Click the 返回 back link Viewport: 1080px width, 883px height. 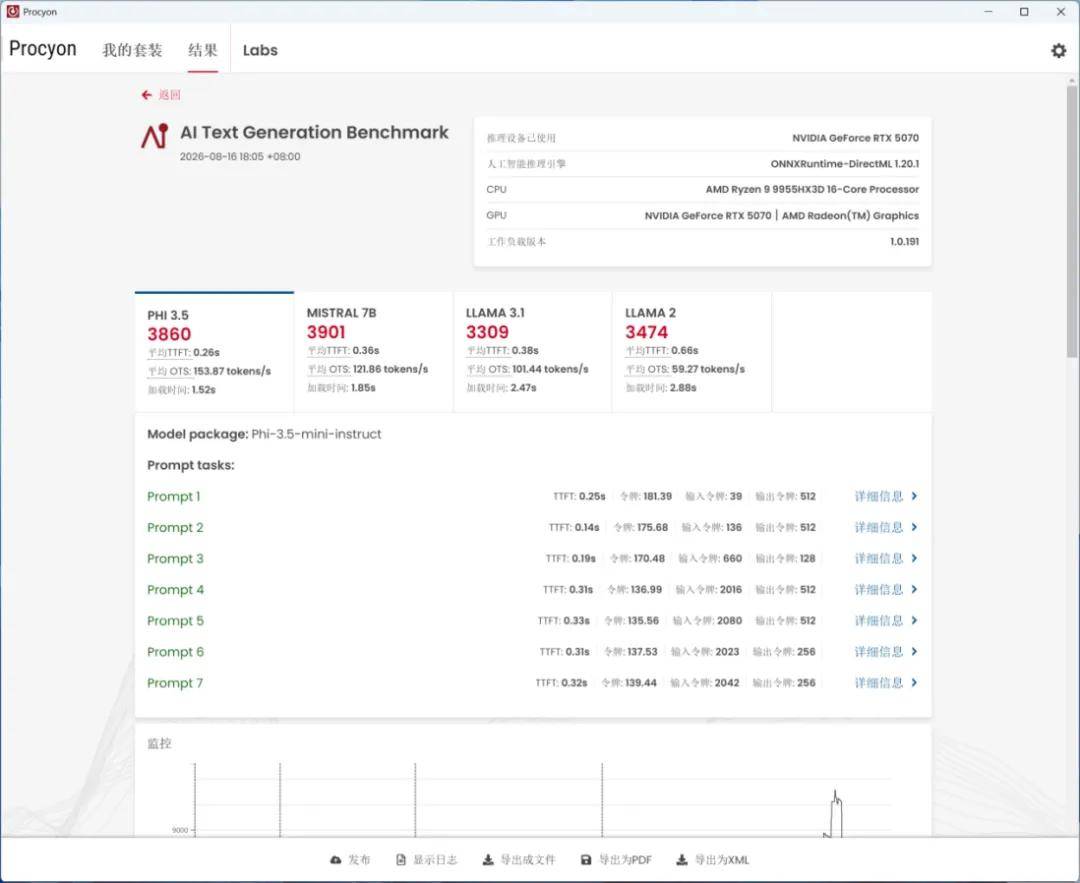coord(169,95)
